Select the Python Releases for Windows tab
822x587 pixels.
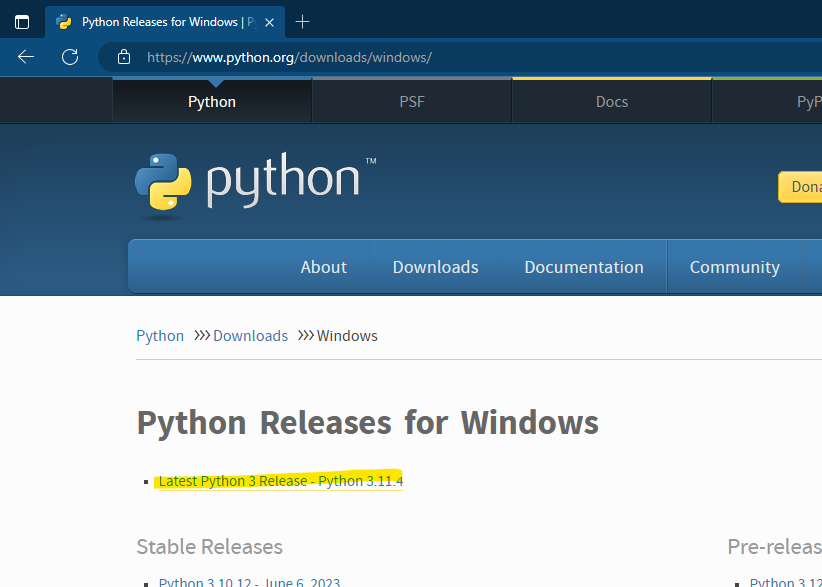pyautogui.click(x=165, y=22)
